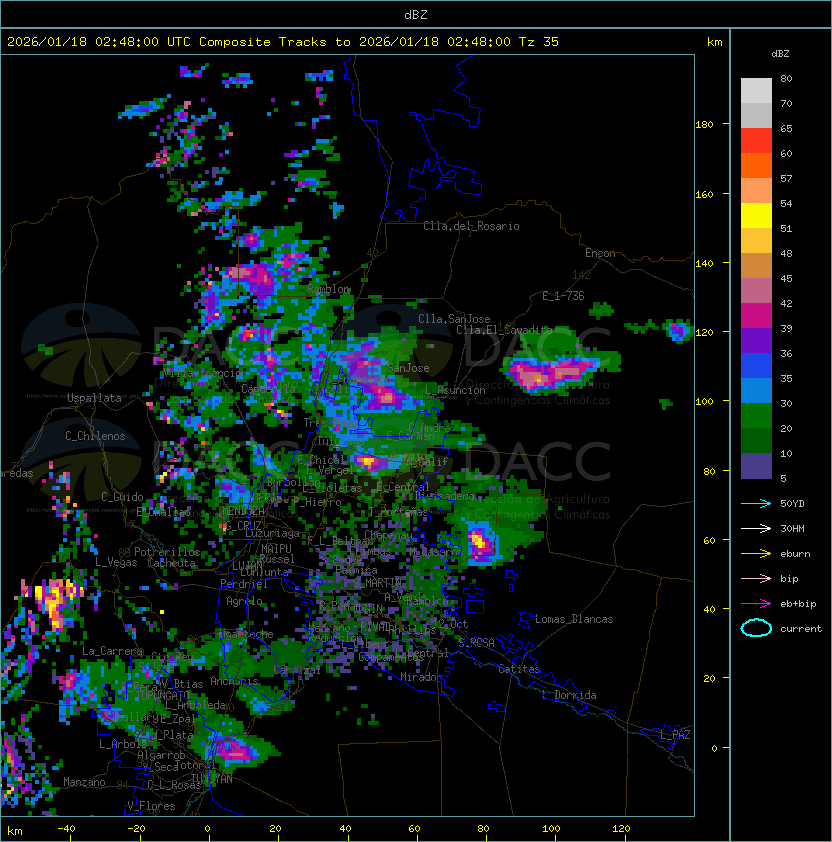This screenshot has height=842, width=832.
Task: Click the 'C_Guido' map label
Action: pyautogui.click(x=122, y=497)
